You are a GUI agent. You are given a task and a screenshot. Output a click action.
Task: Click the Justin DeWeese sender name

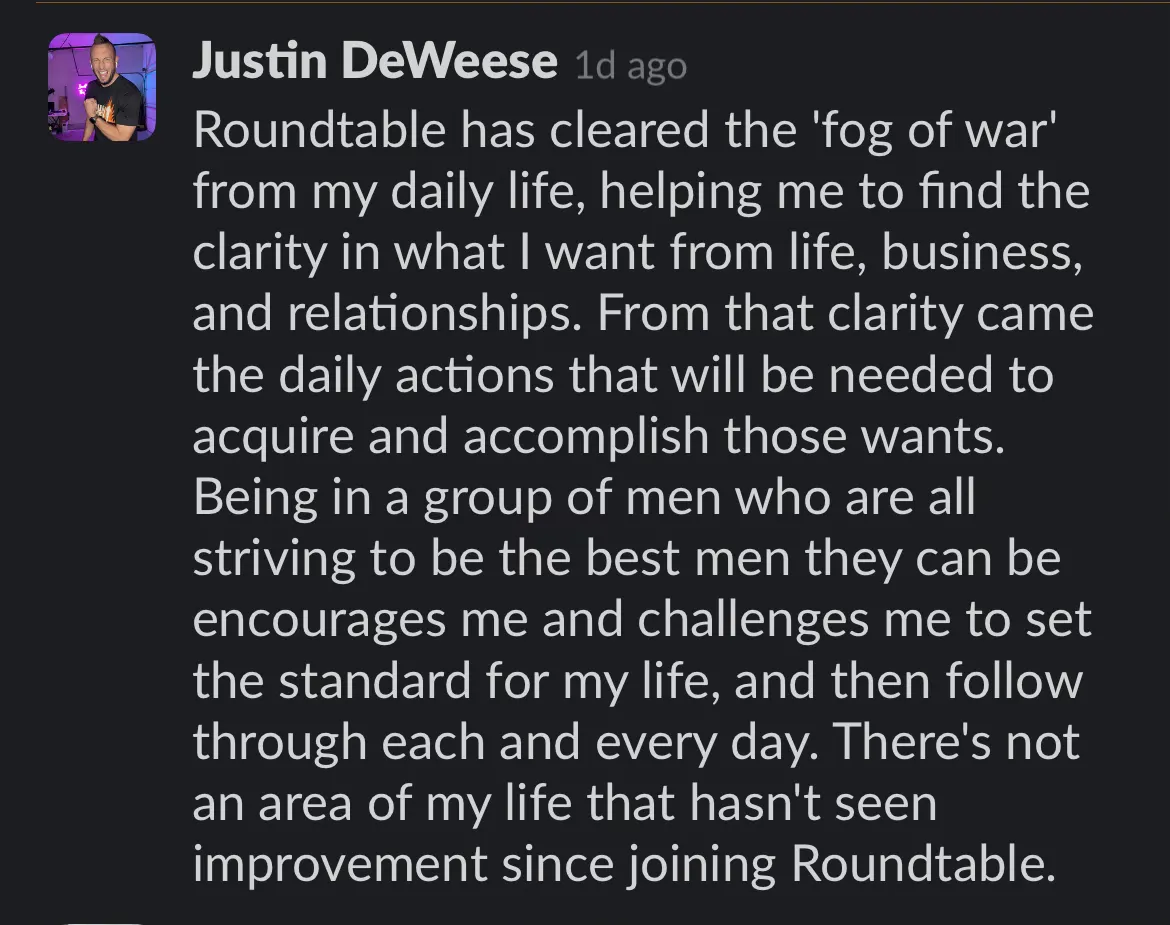[375, 61]
